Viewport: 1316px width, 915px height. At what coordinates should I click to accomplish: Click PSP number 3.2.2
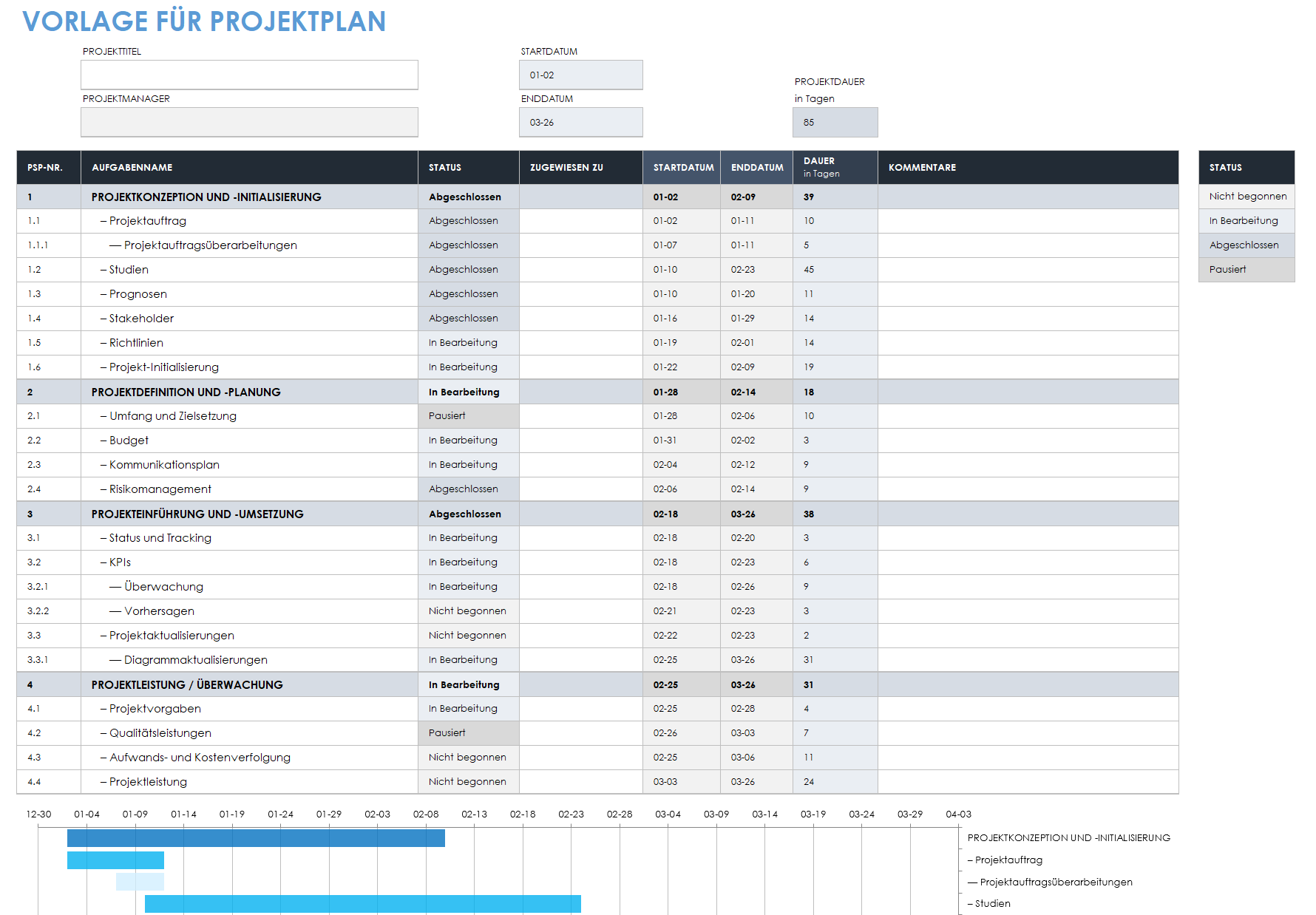pyautogui.click(x=49, y=611)
